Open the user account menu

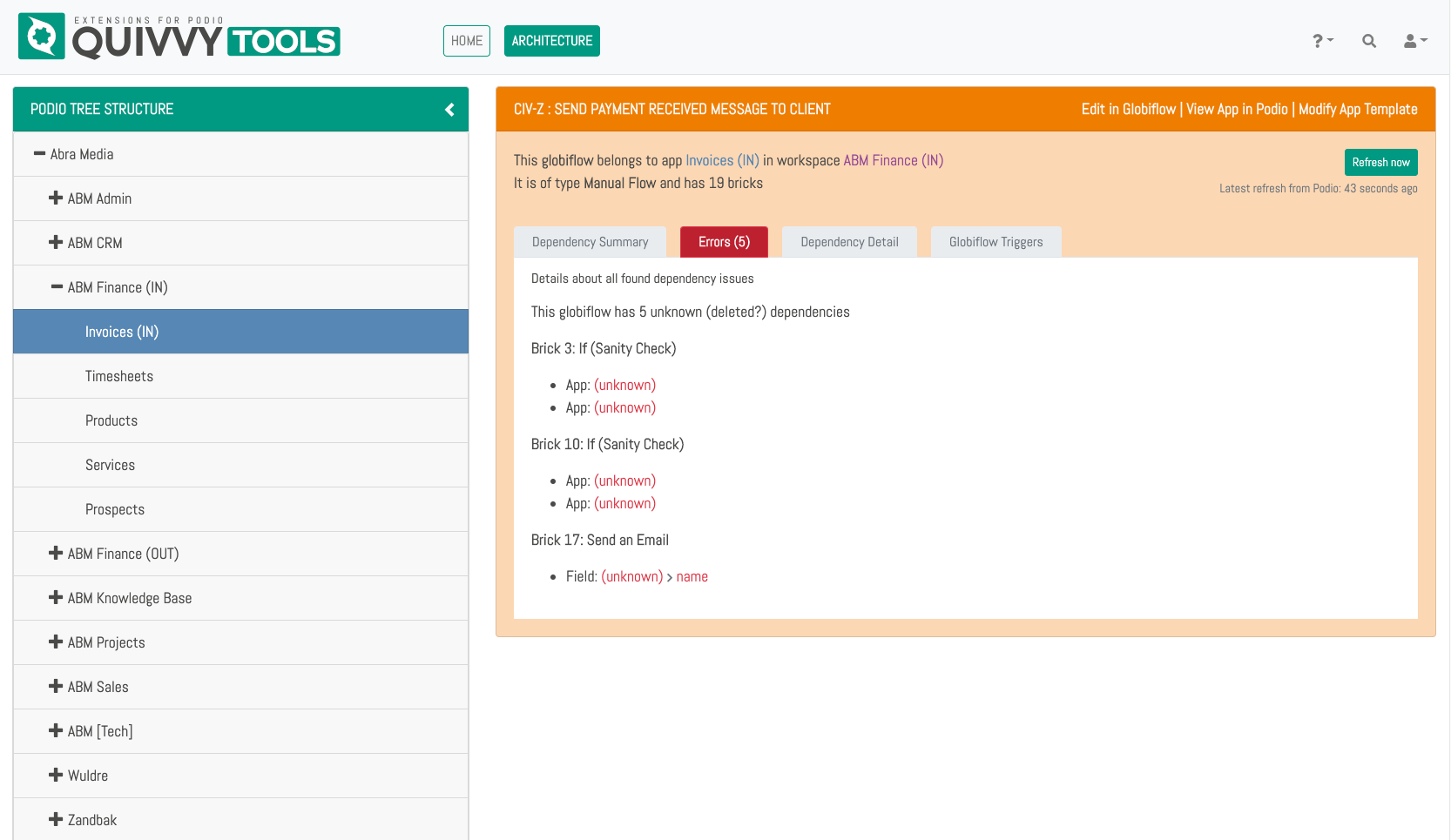pyautogui.click(x=1414, y=41)
